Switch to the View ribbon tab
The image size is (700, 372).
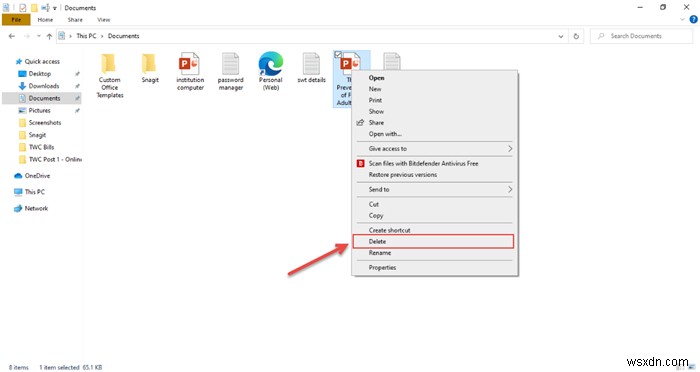pos(104,20)
